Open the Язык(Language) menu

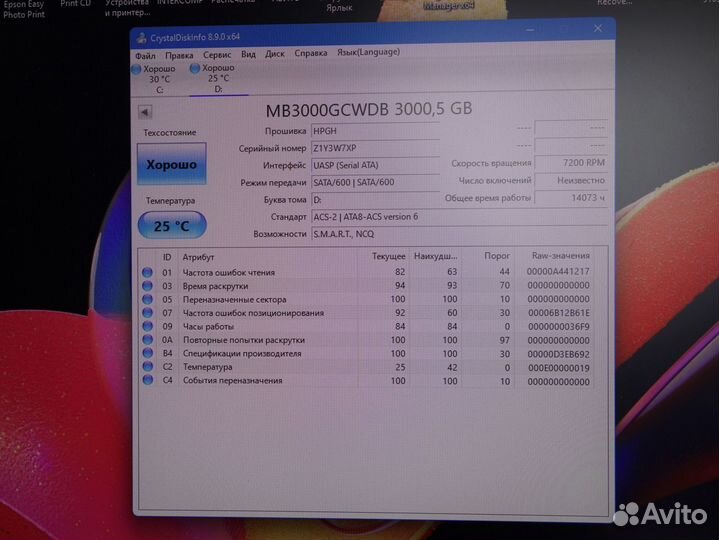[x=368, y=52]
